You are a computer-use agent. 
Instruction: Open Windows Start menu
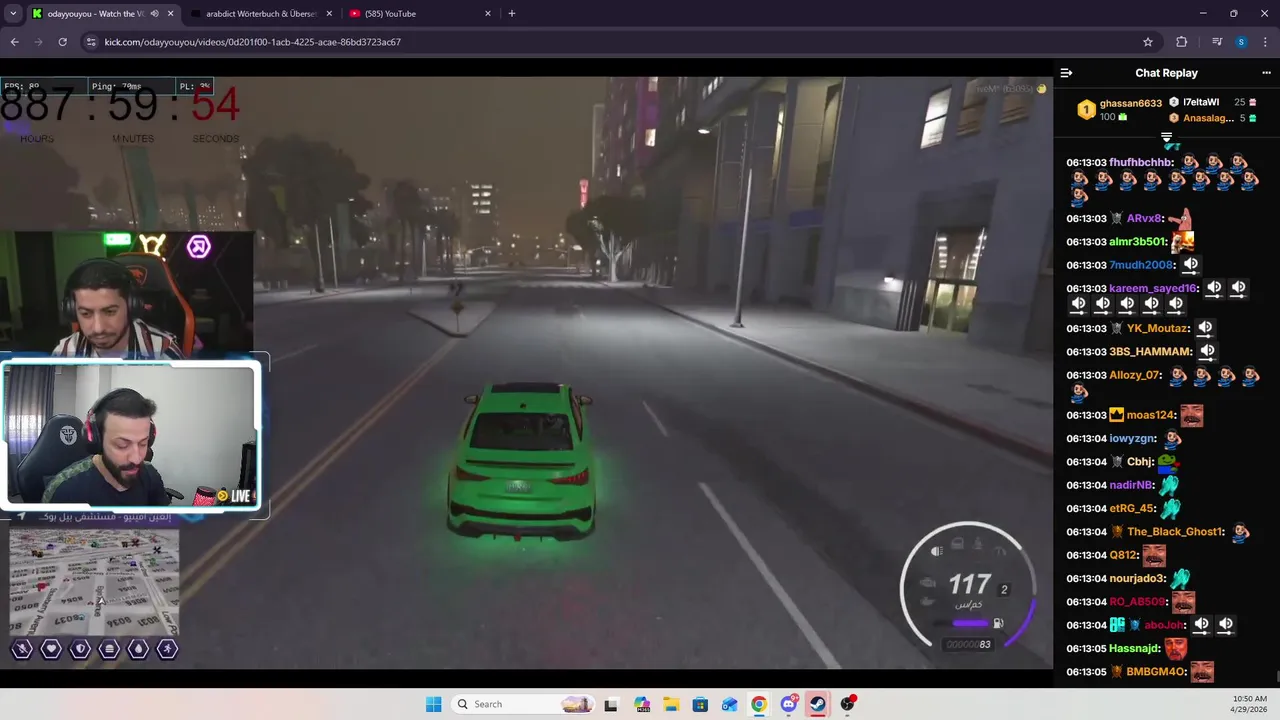point(433,704)
